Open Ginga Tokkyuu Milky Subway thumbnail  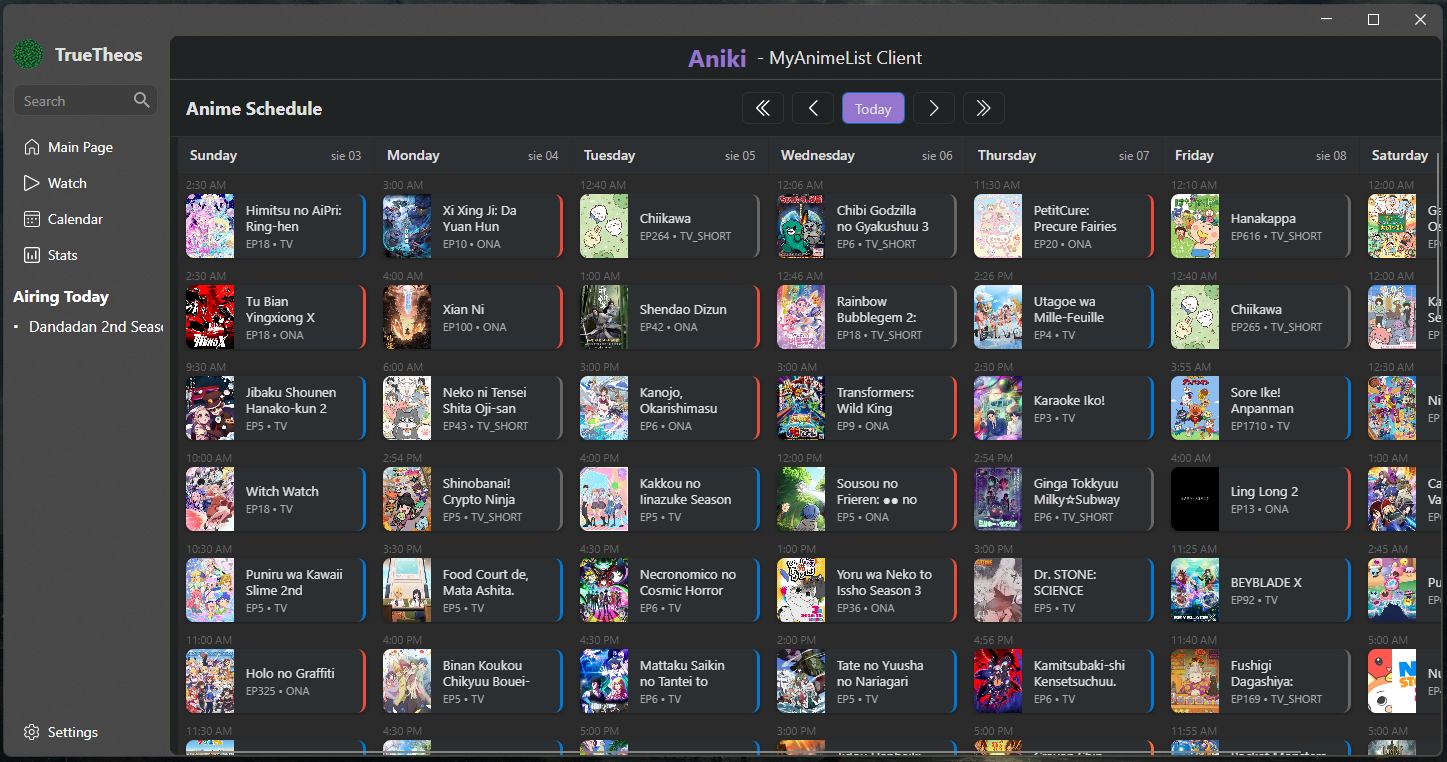tap(998, 499)
